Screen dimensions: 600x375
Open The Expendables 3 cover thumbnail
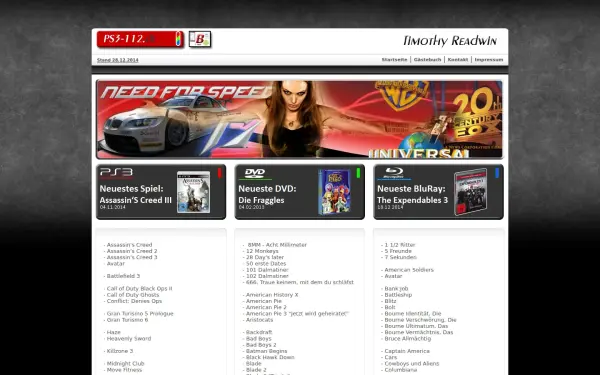point(470,192)
